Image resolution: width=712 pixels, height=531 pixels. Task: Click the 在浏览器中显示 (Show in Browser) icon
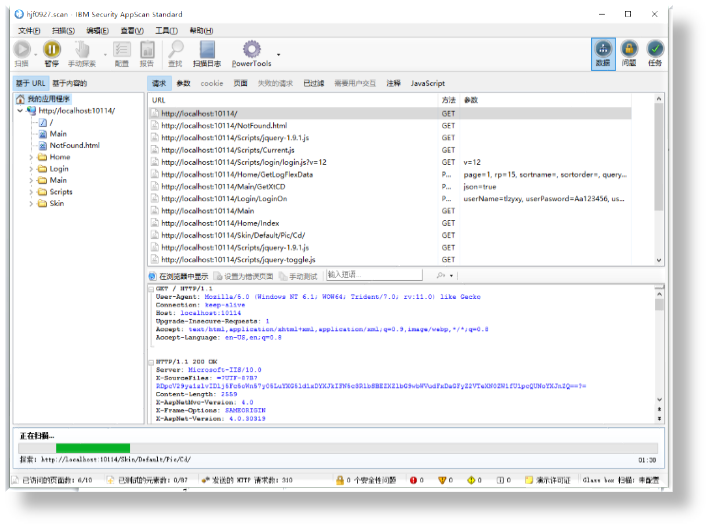[153, 276]
